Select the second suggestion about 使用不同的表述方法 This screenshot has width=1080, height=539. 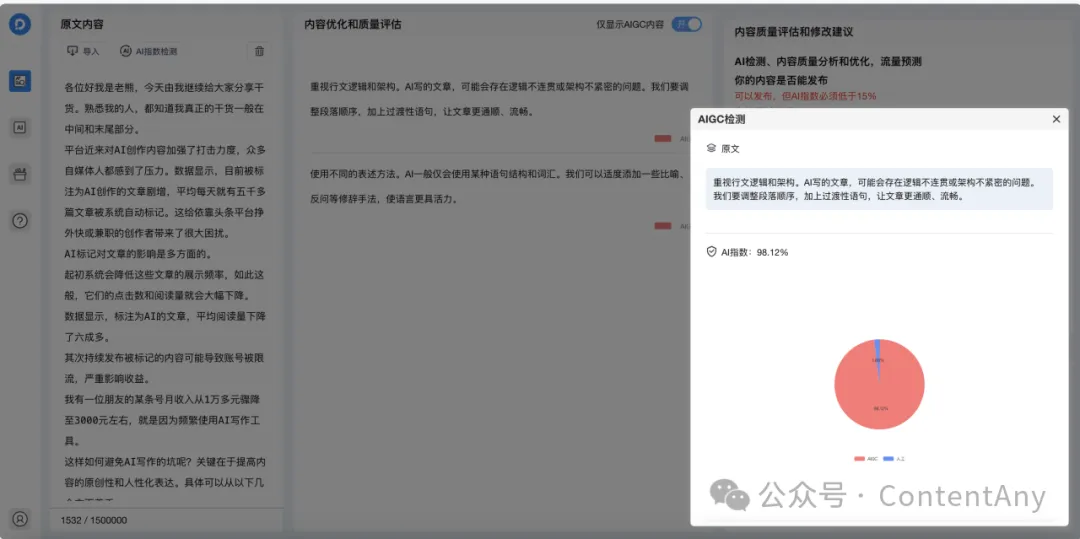[495, 186]
